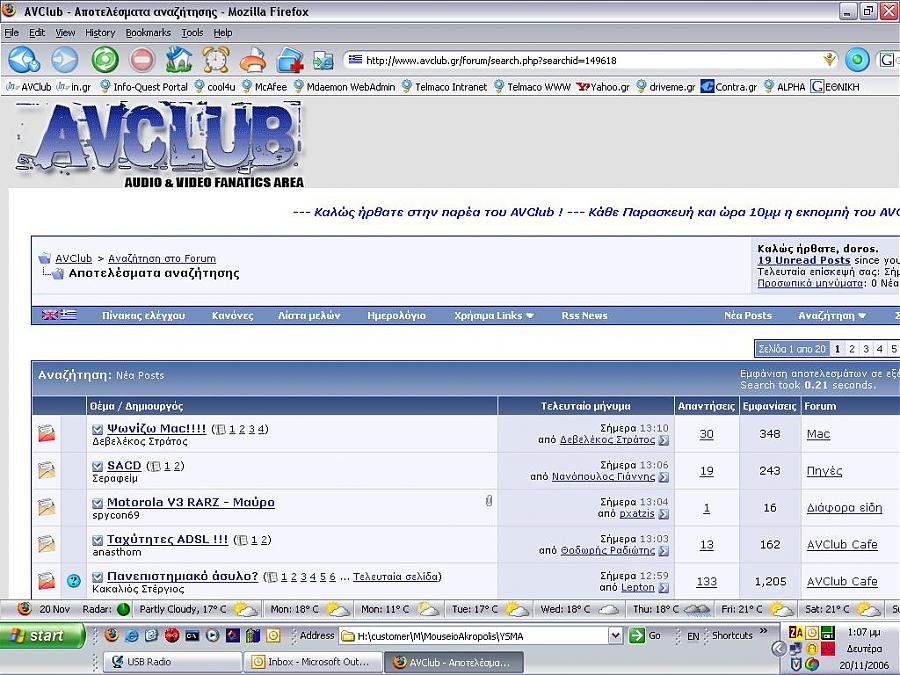Screen dimensions: 900x675
Task: Open the History clock icon in toolbar
Action: point(216,59)
